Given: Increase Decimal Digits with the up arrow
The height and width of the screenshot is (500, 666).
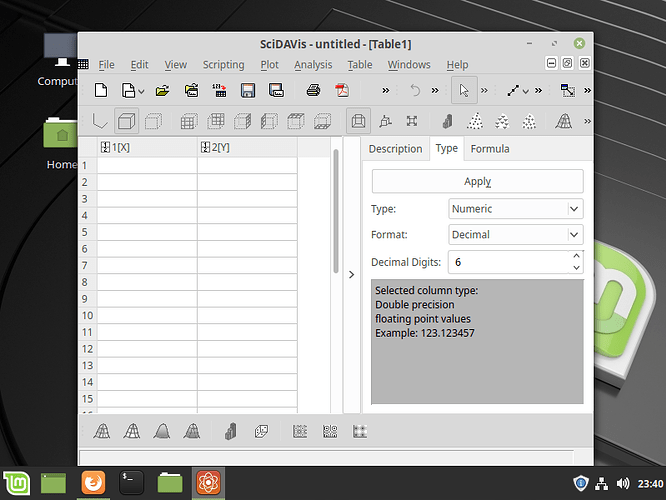Looking at the screenshot, I should [x=576, y=256].
